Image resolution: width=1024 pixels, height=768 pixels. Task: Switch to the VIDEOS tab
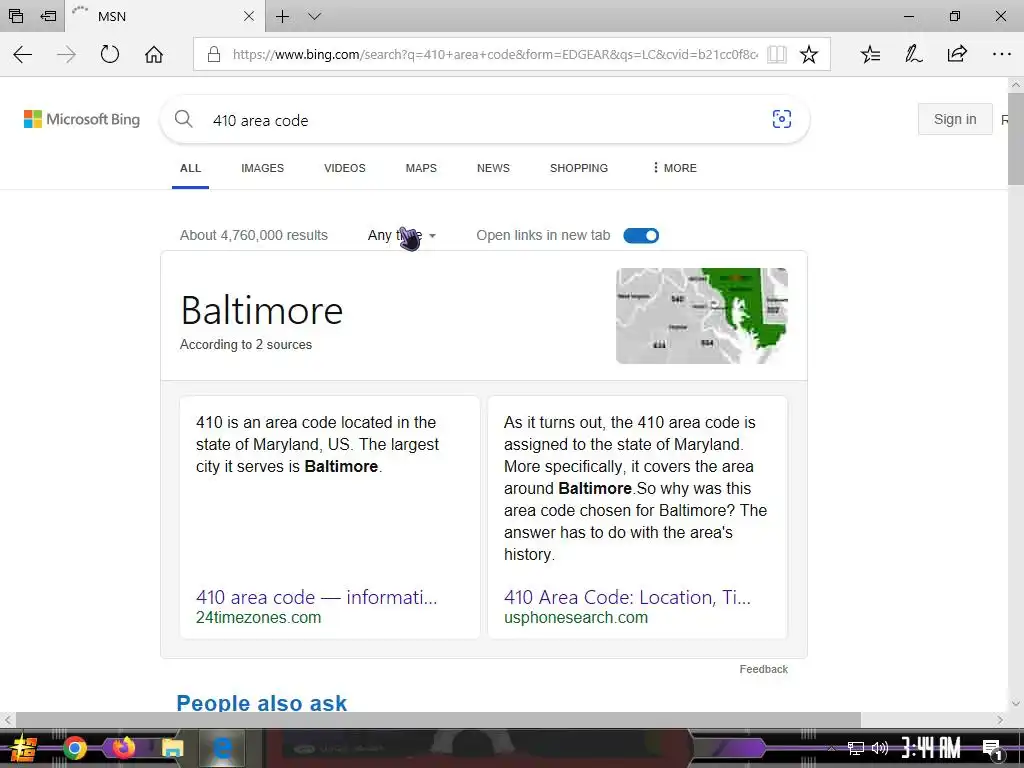click(x=345, y=168)
